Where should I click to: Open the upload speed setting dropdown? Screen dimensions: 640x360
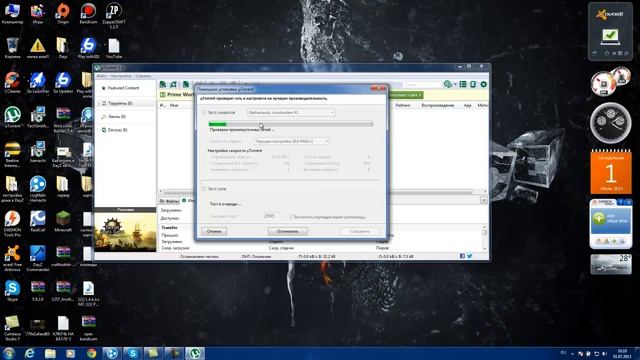(x=291, y=141)
